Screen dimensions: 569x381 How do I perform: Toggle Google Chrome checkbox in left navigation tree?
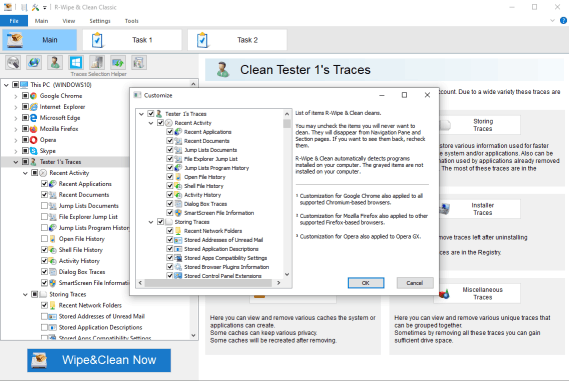pos(25,96)
